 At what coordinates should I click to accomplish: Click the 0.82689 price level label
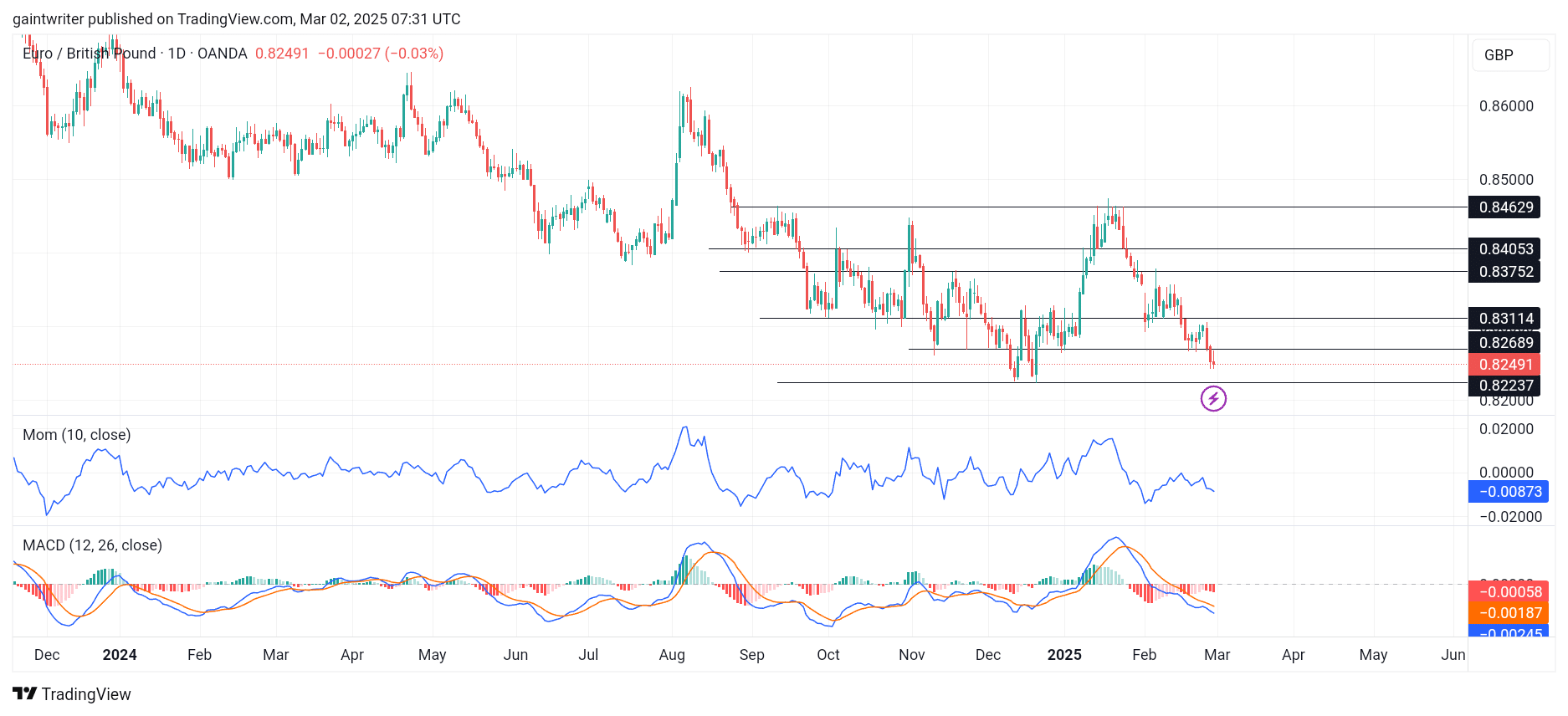(1504, 343)
